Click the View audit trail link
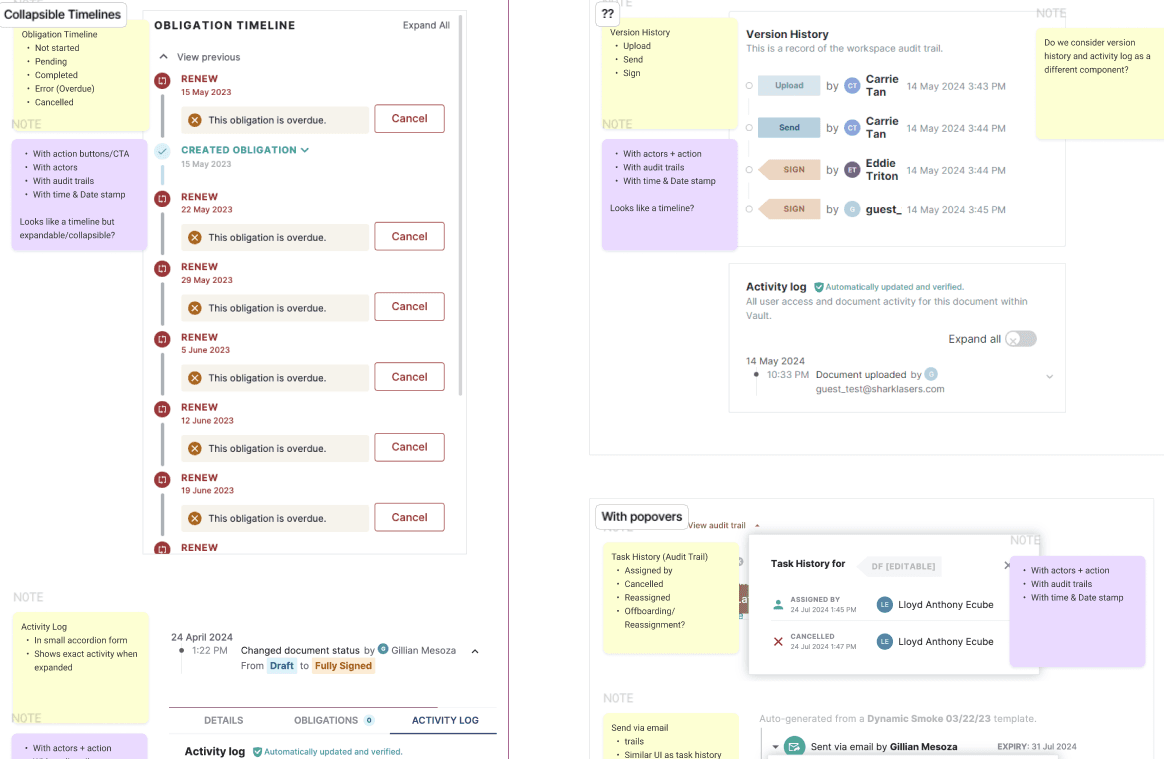This screenshot has height=759, width=1164. (716, 525)
